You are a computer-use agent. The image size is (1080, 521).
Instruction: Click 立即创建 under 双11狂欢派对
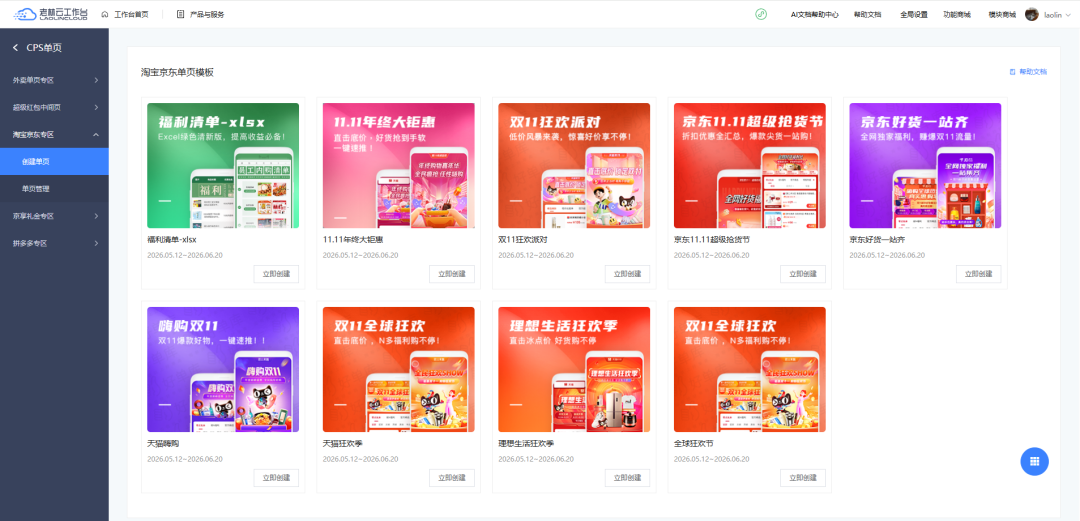click(x=627, y=274)
